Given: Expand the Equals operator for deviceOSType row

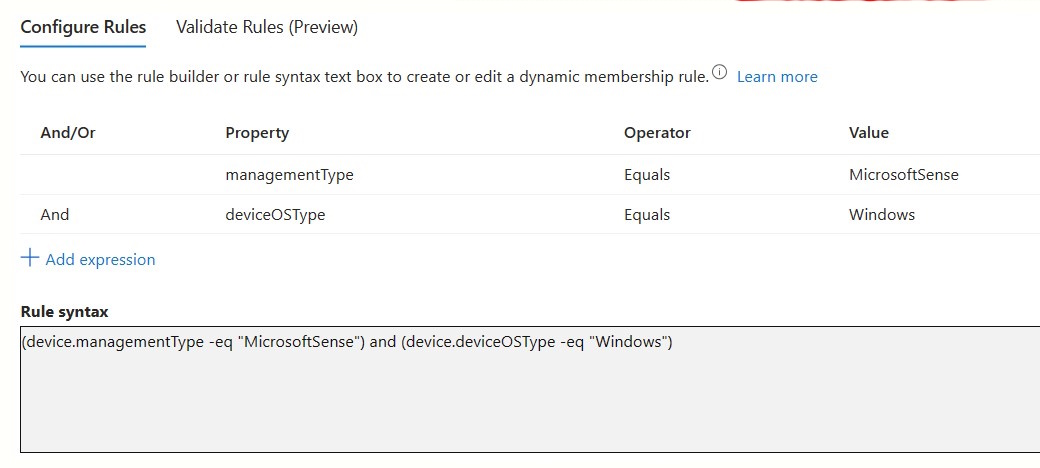Looking at the screenshot, I should tap(647, 214).
